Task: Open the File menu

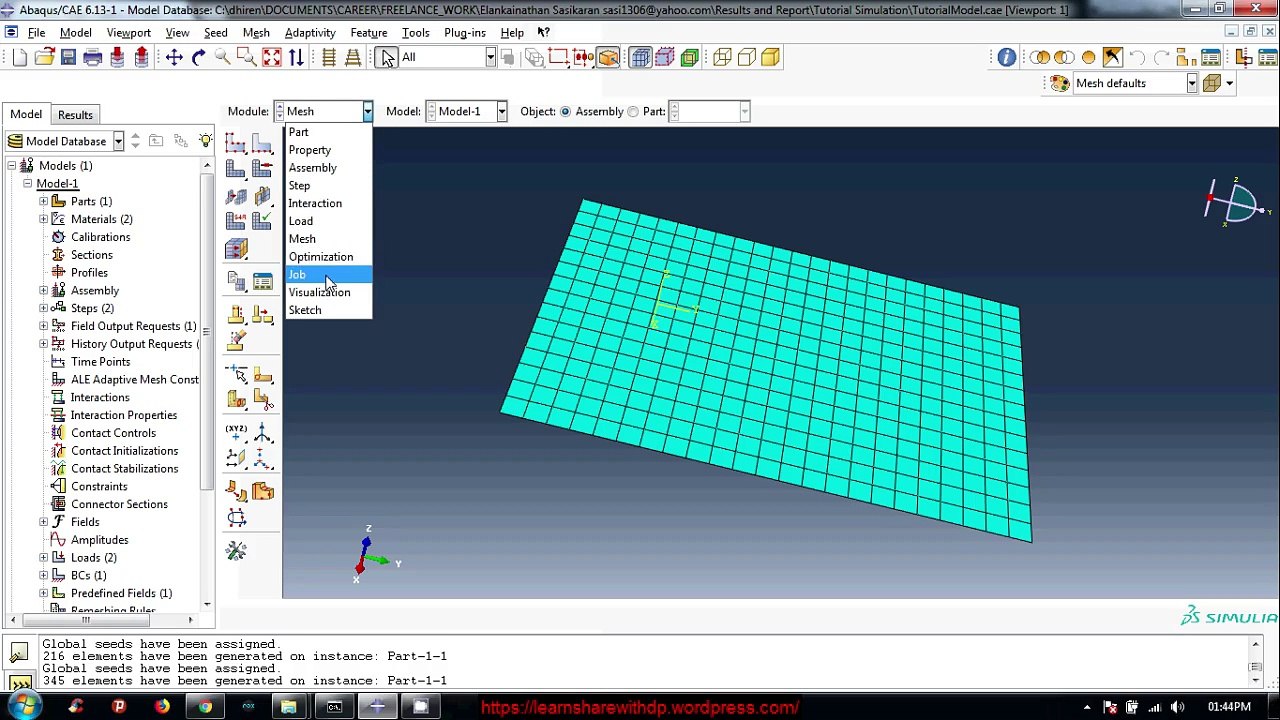Action: (36, 33)
